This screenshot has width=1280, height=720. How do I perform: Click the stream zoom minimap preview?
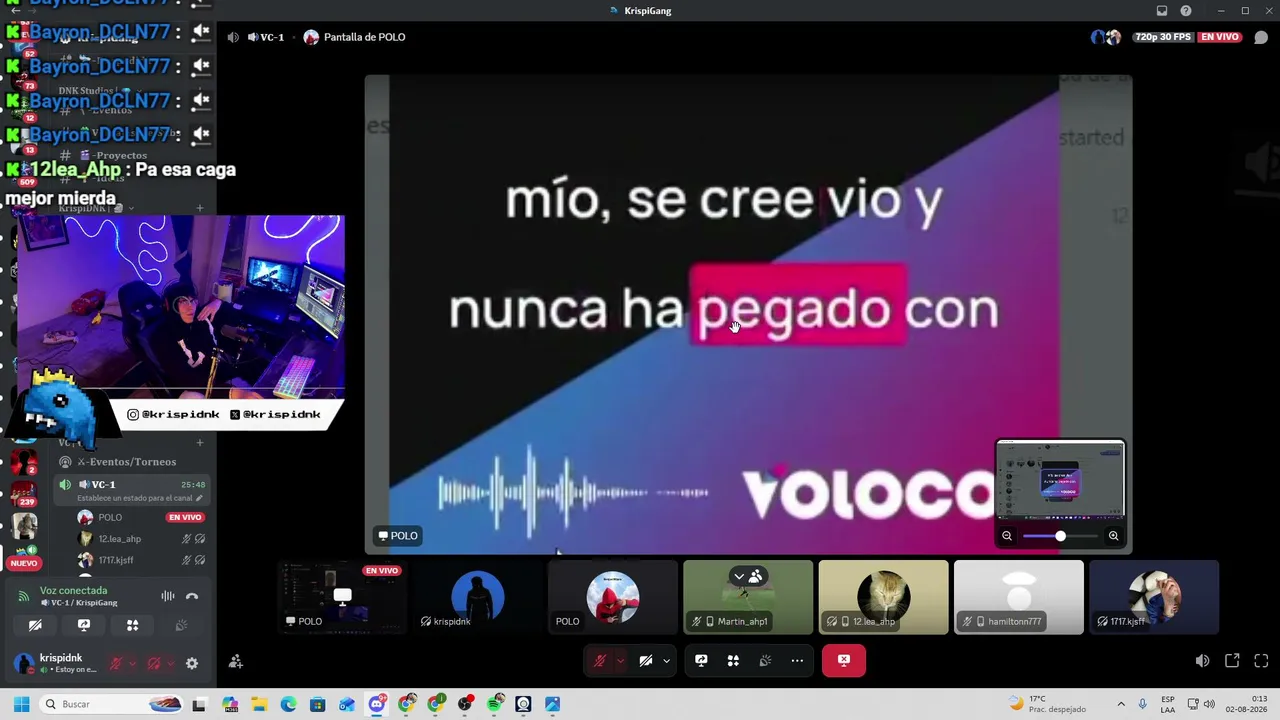coord(1060,480)
